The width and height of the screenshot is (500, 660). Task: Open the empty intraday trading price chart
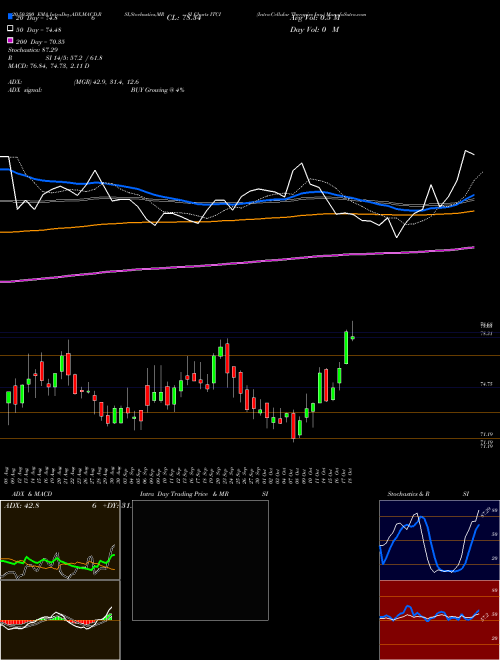(x=200, y=560)
